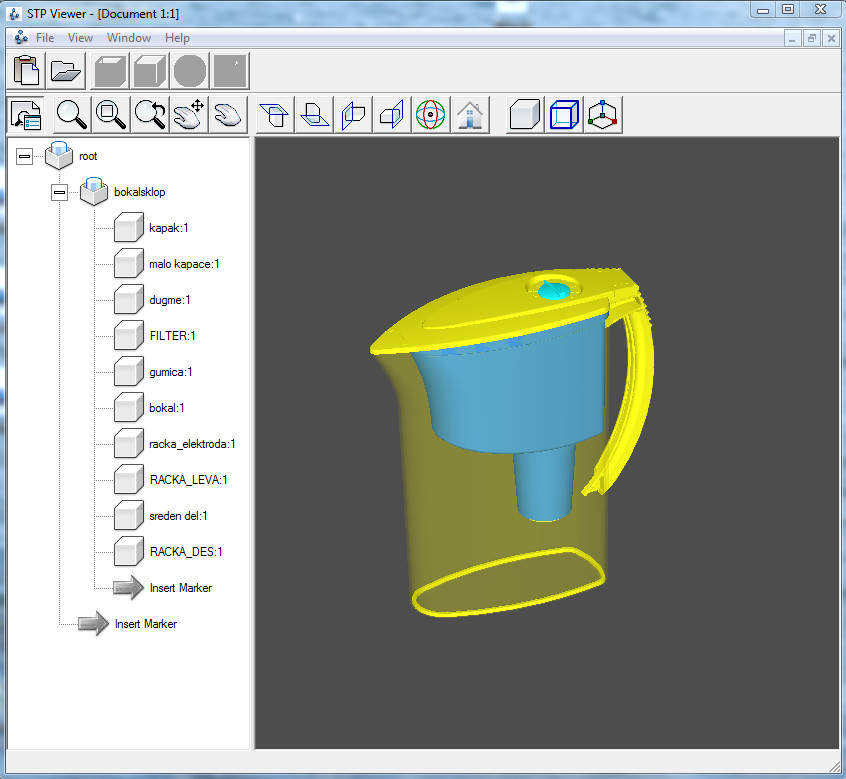The width and height of the screenshot is (846, 779).
Task: Collapse the root tree node
Action: pyautogui.click(x=24, y=157)
